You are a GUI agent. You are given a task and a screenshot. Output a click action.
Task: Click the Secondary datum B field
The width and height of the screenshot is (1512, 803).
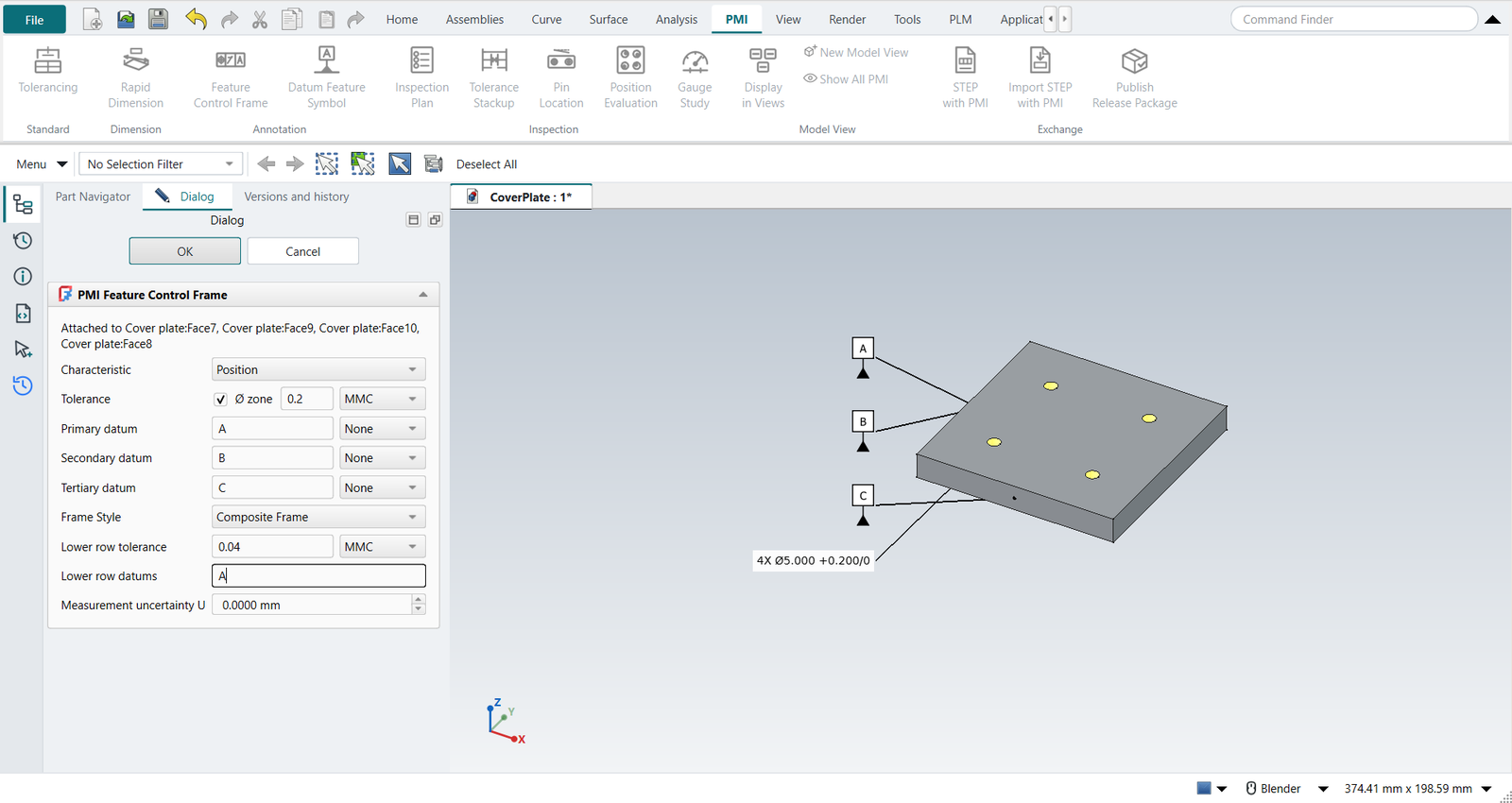pyautogui.click(x=272, y=458)
